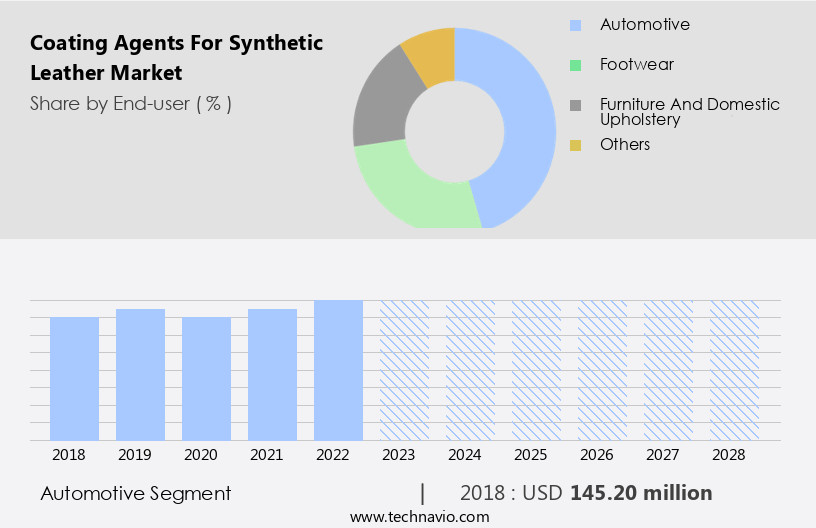The image size is (816, 528).
Task: Select the Automotive legend label
Action: (x=644, y=25)
